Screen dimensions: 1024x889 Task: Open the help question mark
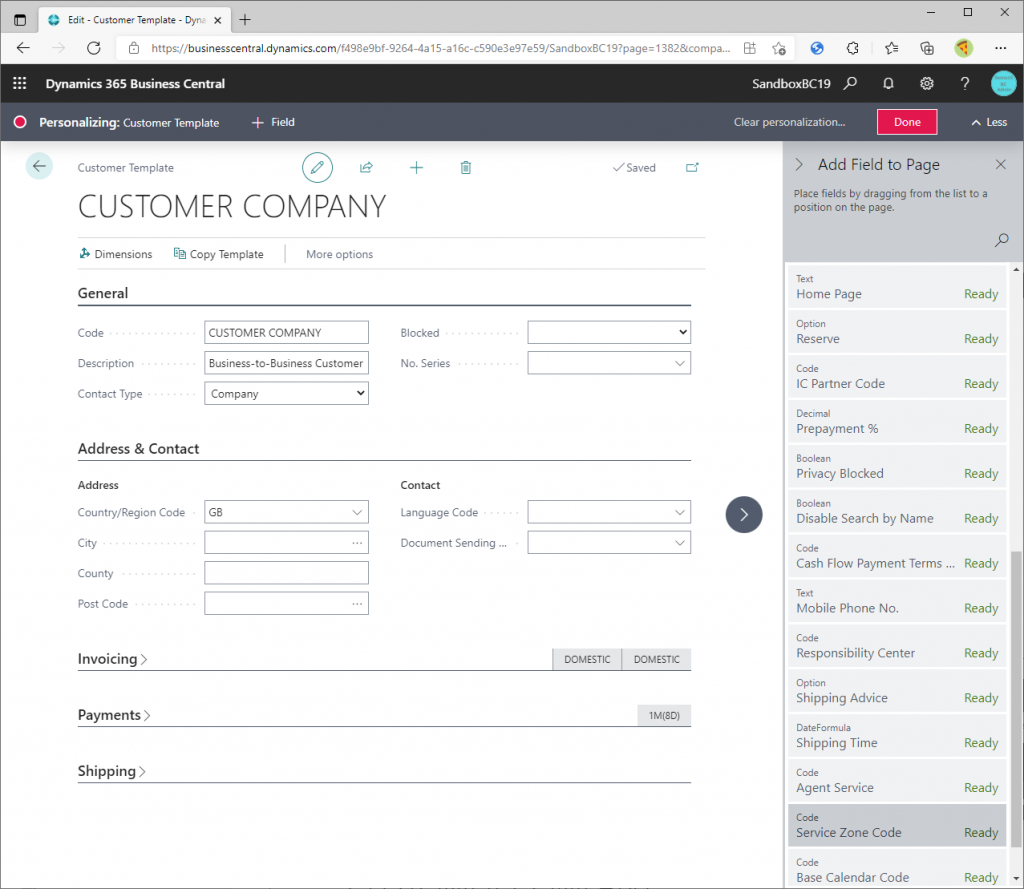pos(965,84)
